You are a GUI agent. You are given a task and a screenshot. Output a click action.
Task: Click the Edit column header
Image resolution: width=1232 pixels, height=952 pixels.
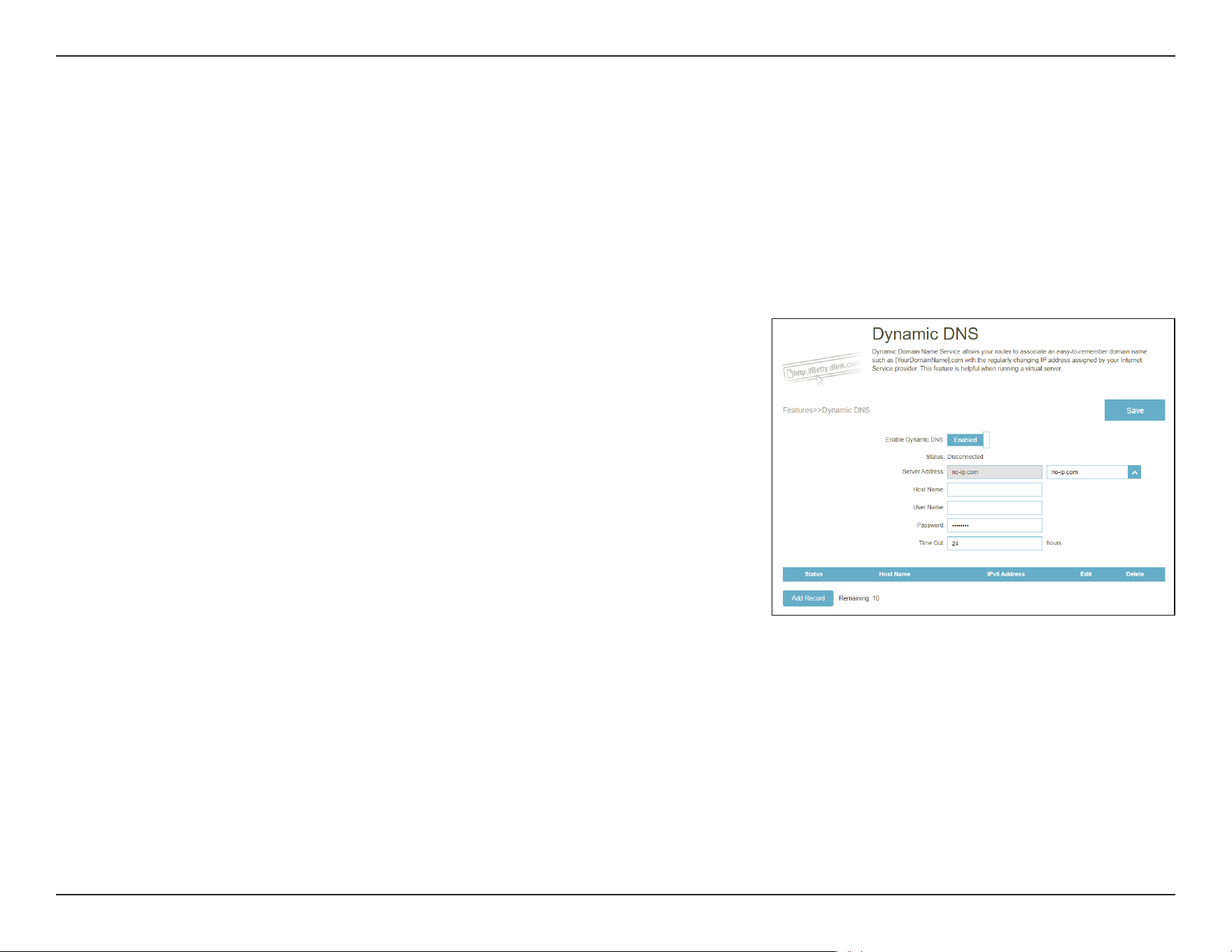tap(1086, 574)
